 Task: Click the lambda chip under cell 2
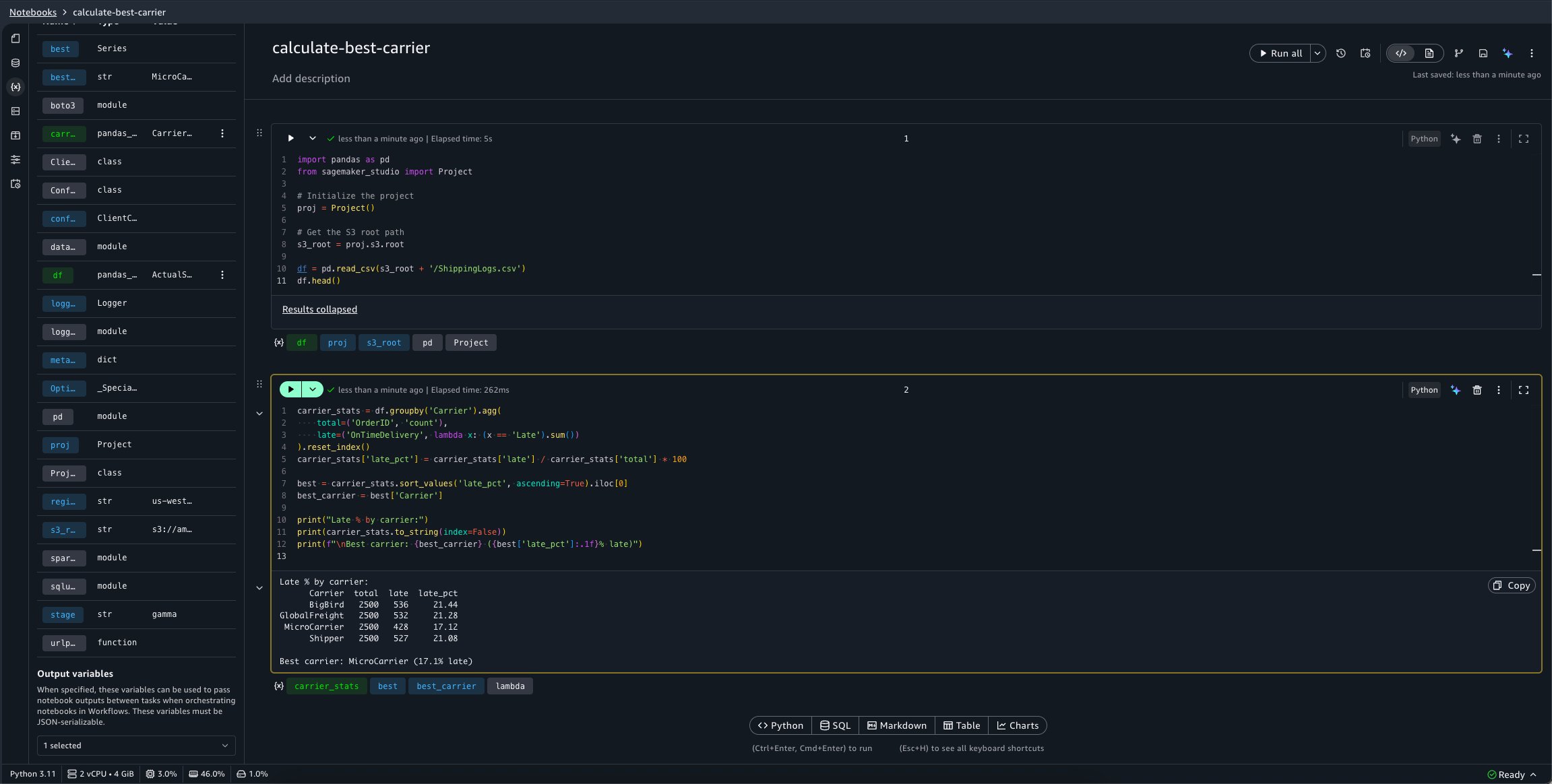[510, 686]
